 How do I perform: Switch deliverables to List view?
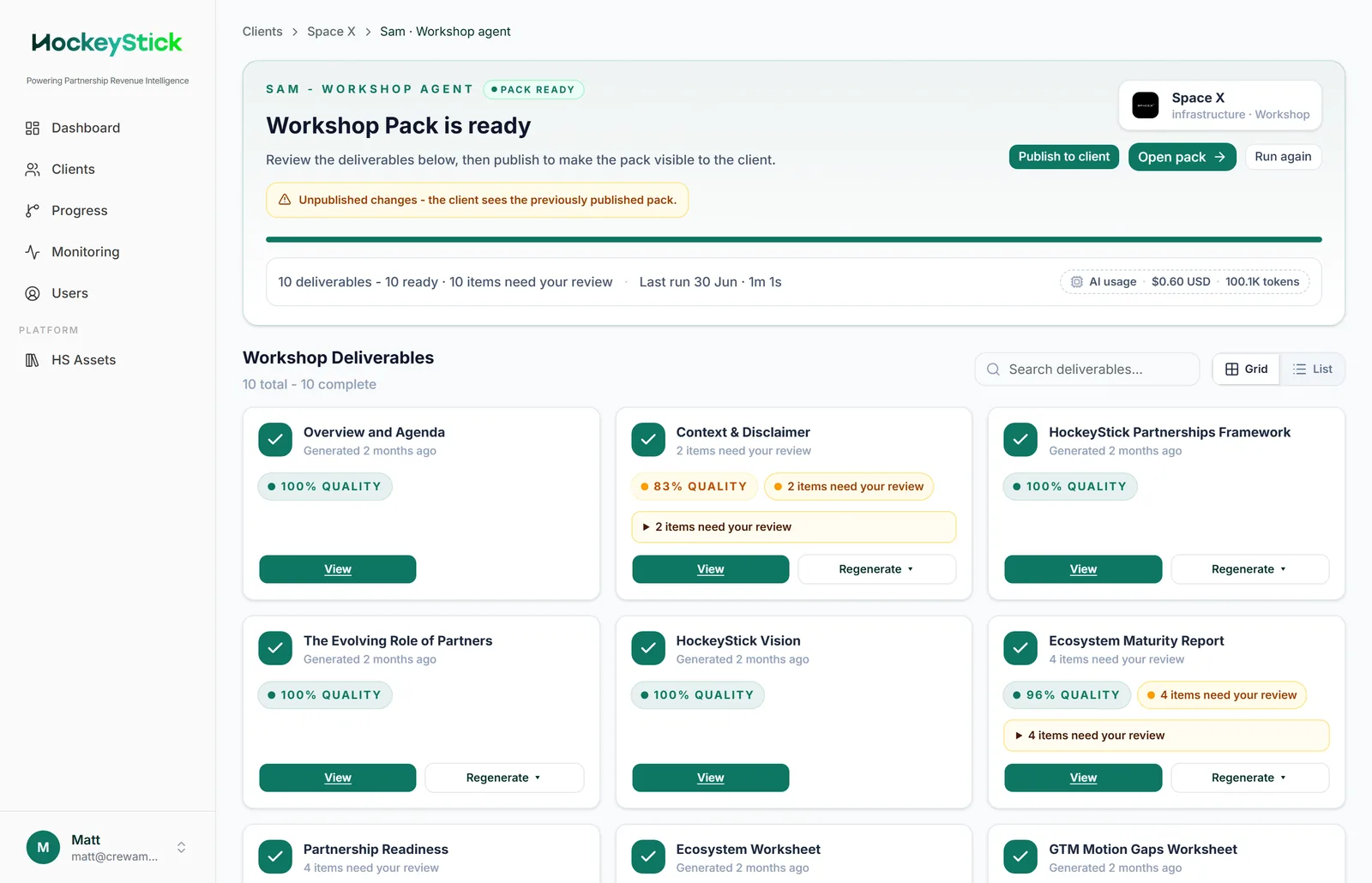(x=1312, y=369)
